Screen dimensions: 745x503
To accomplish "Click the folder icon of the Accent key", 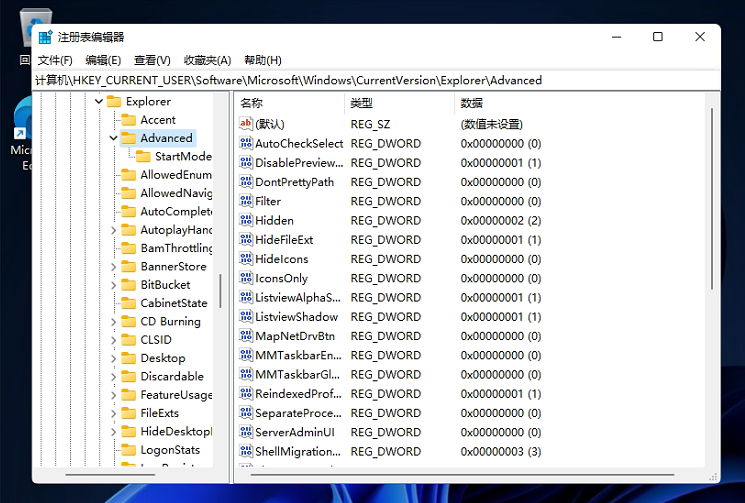I will [x=129, y=119].
